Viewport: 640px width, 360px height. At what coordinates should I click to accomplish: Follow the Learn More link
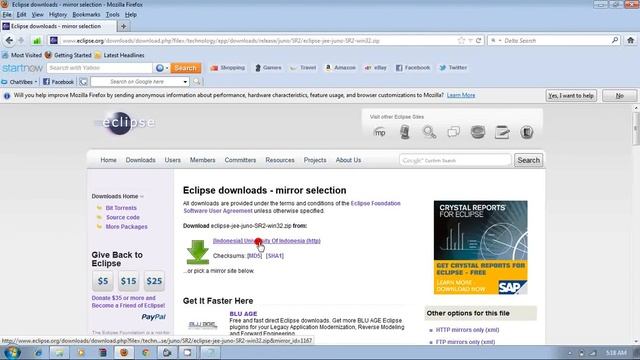(461, 95)
